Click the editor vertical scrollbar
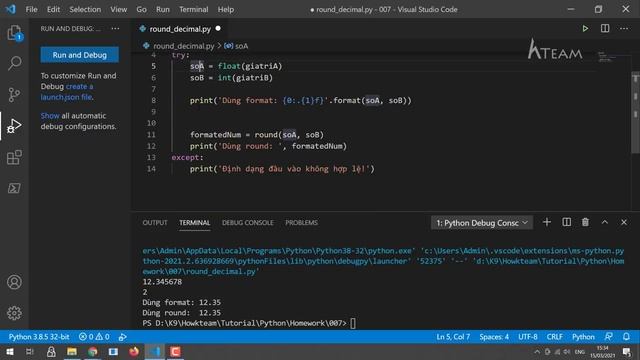This screenshot has height=360, width=640. click(x=636, y=113)
